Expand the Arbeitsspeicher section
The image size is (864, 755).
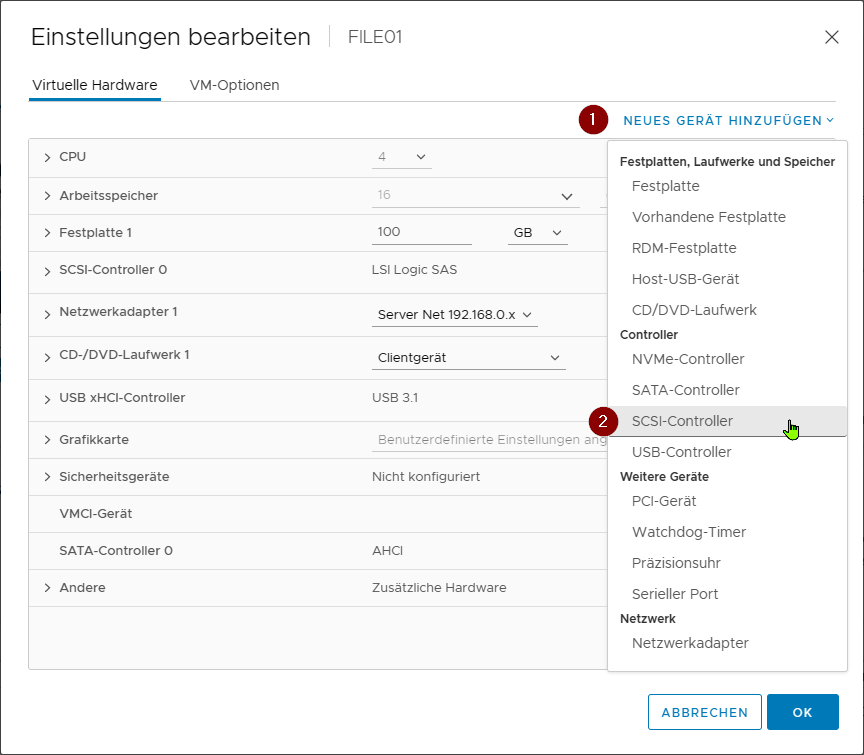pos(47,196)
